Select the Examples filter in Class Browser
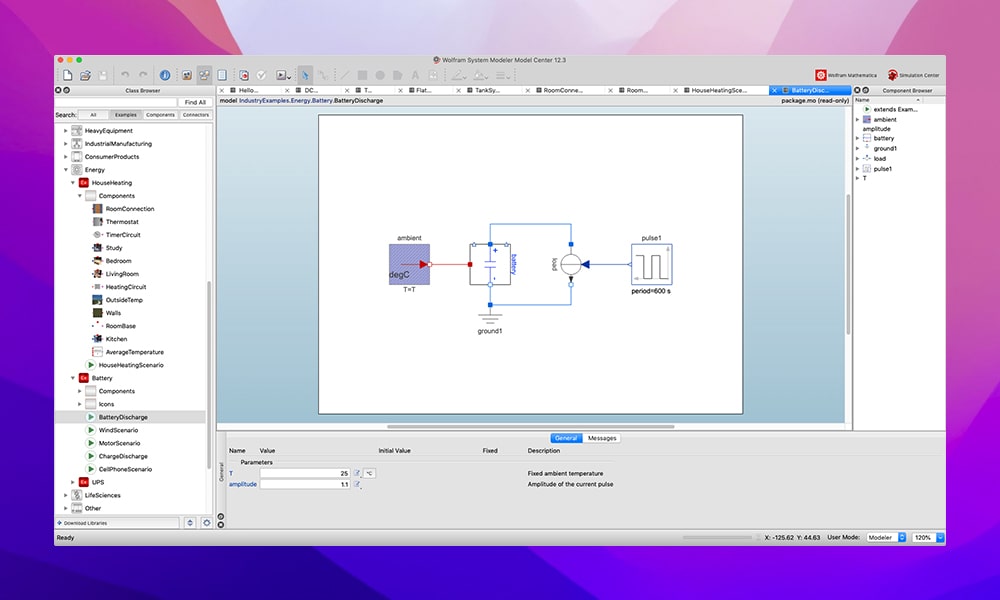Image resolution: width=1000 pixels, height=600 pixels. 125,114
